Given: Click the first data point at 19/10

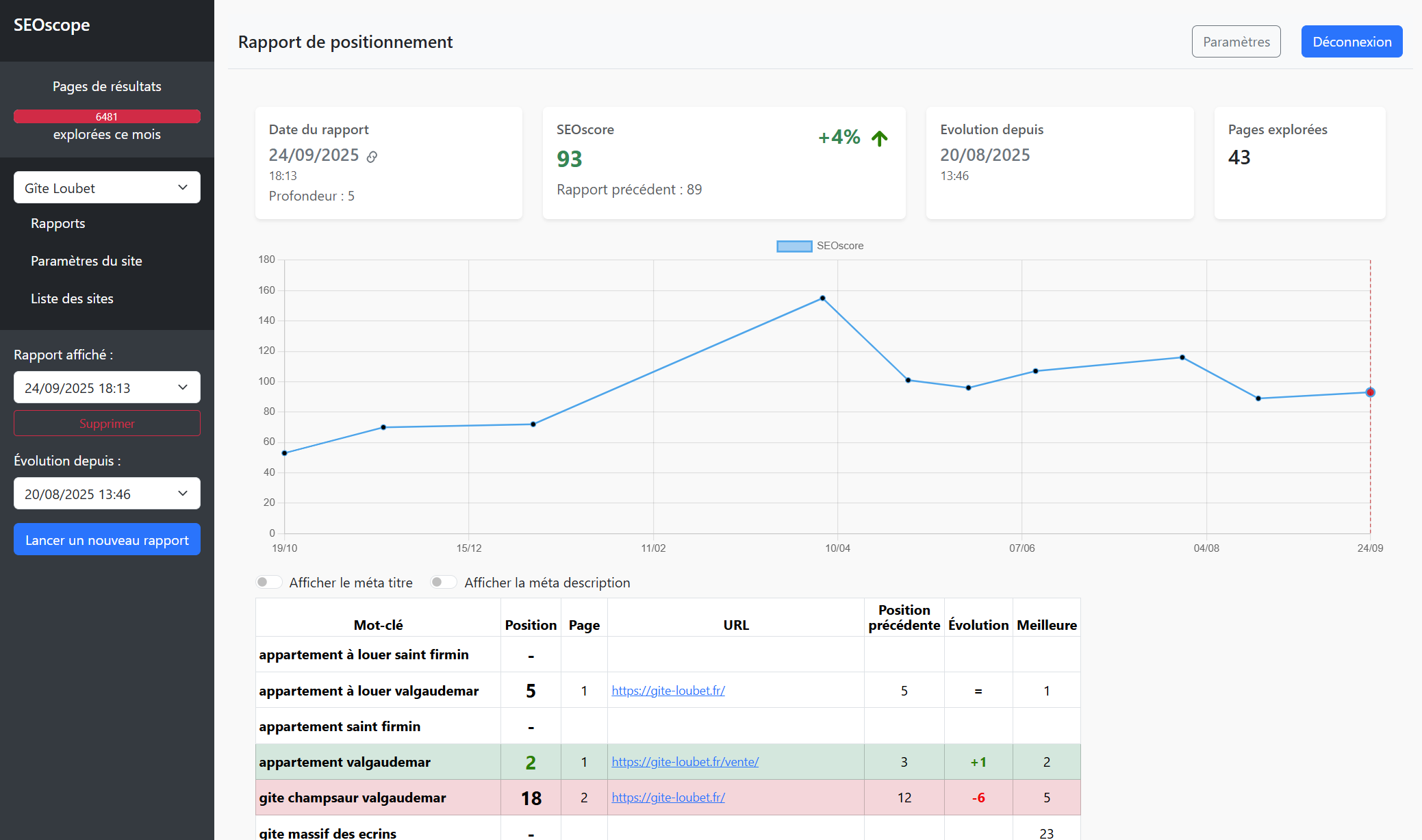Looking at the screenshot, I should click(285, 453).
